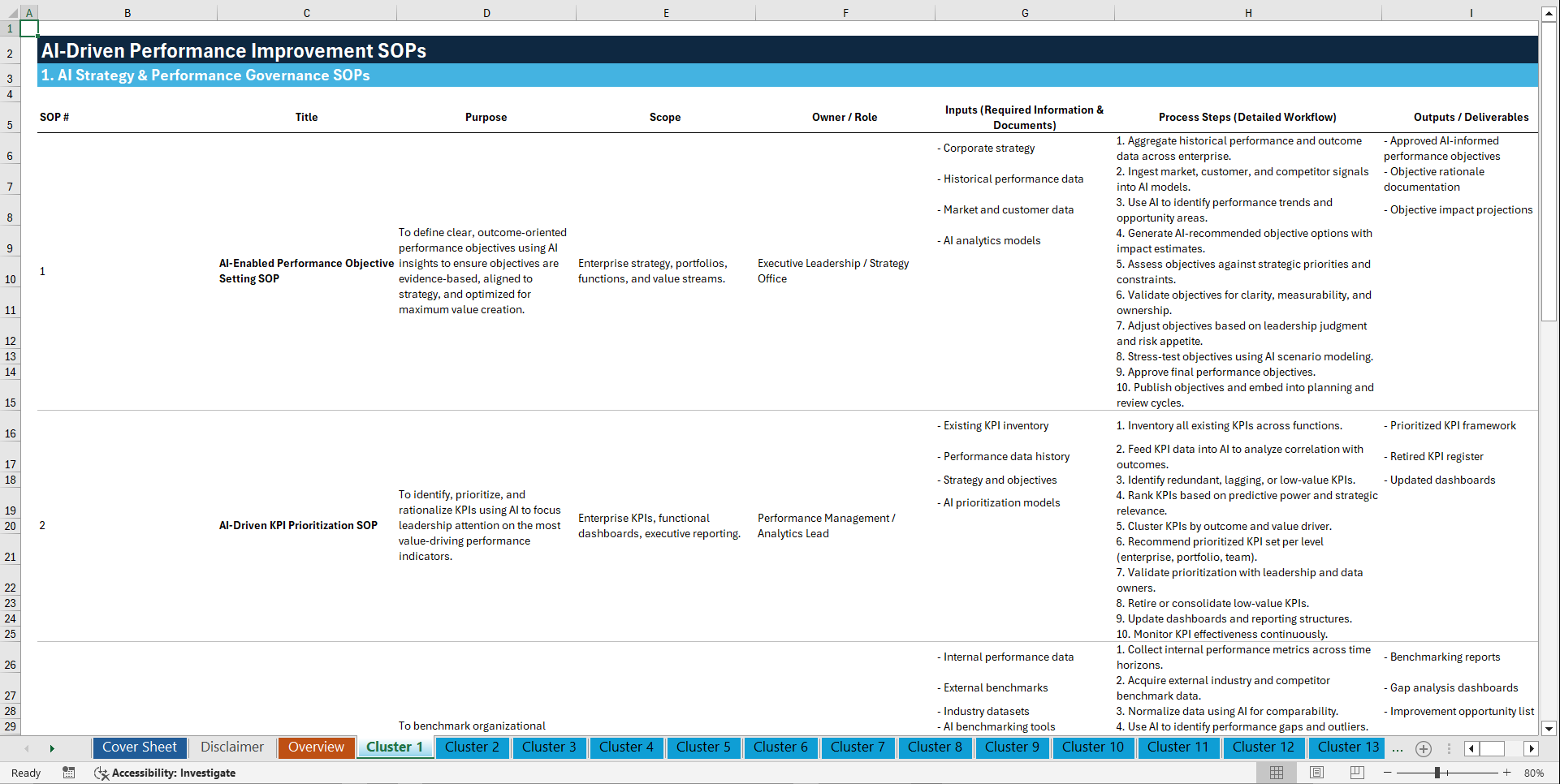Select the Cluster 13 sheet tab
The width and height of the screenshot is (1560, 784).
[1346, 747]
